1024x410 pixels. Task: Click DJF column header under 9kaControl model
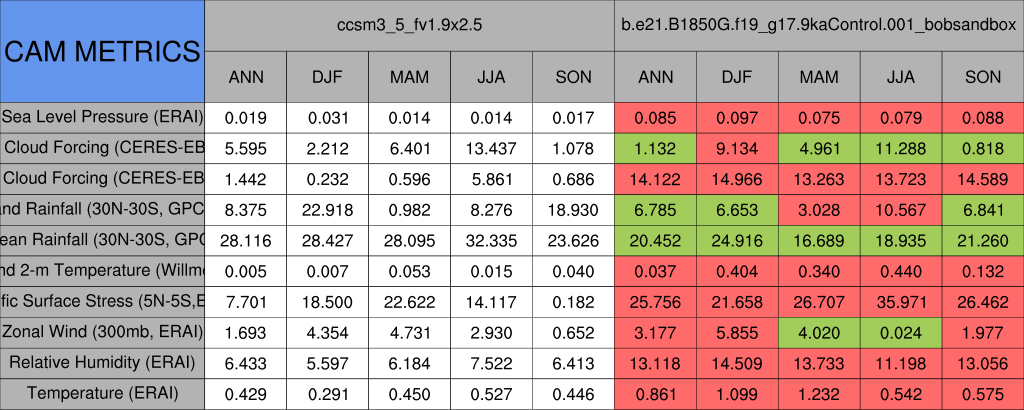pos(738,77)
